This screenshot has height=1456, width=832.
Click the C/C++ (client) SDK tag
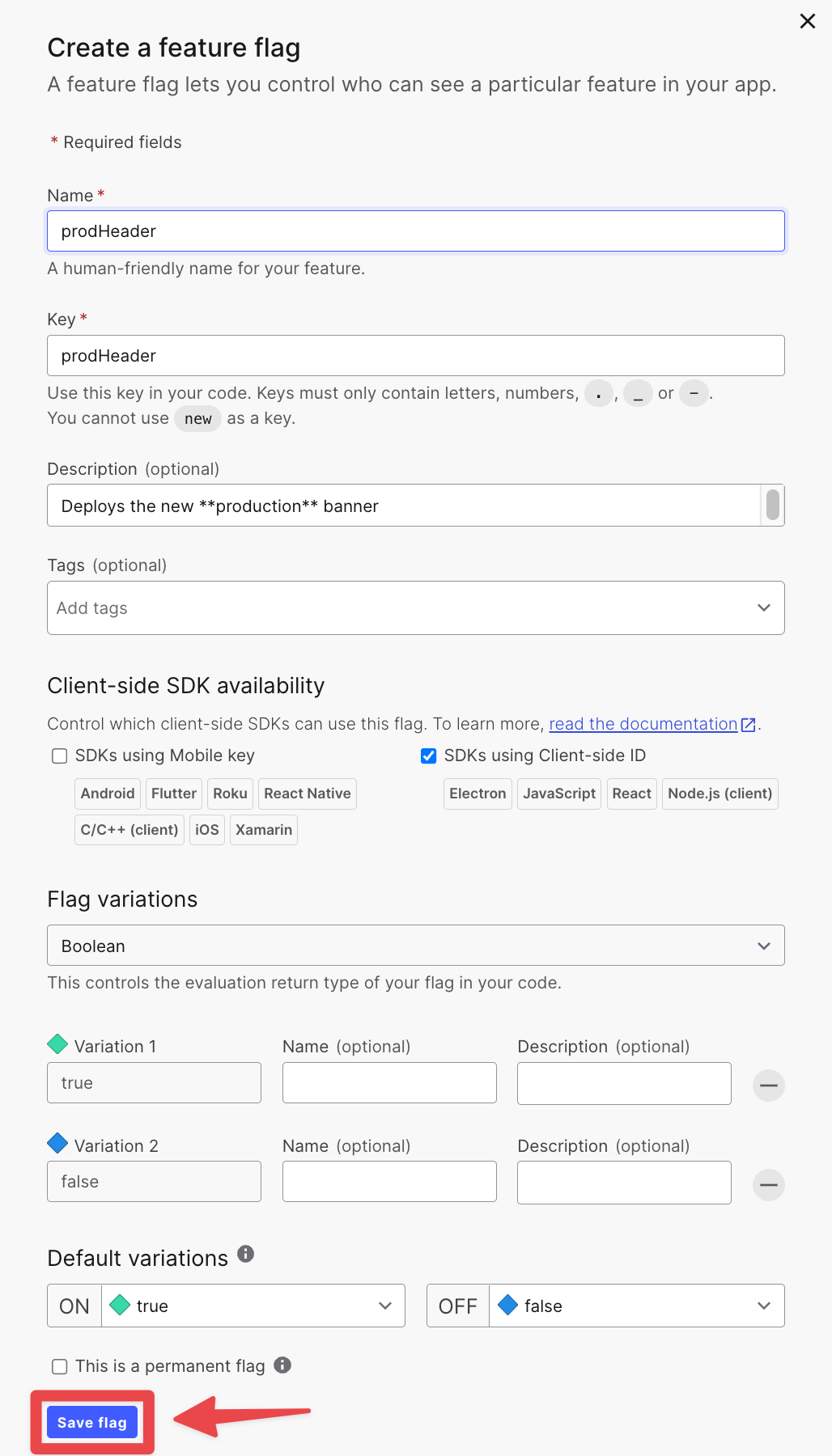tap(129, 830)
